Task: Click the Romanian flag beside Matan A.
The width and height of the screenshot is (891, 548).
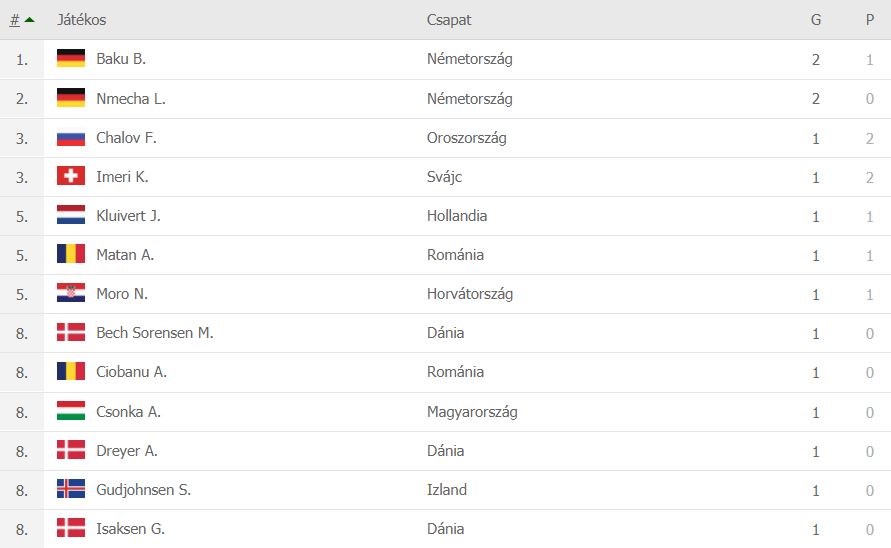Action: click(71, 254)
